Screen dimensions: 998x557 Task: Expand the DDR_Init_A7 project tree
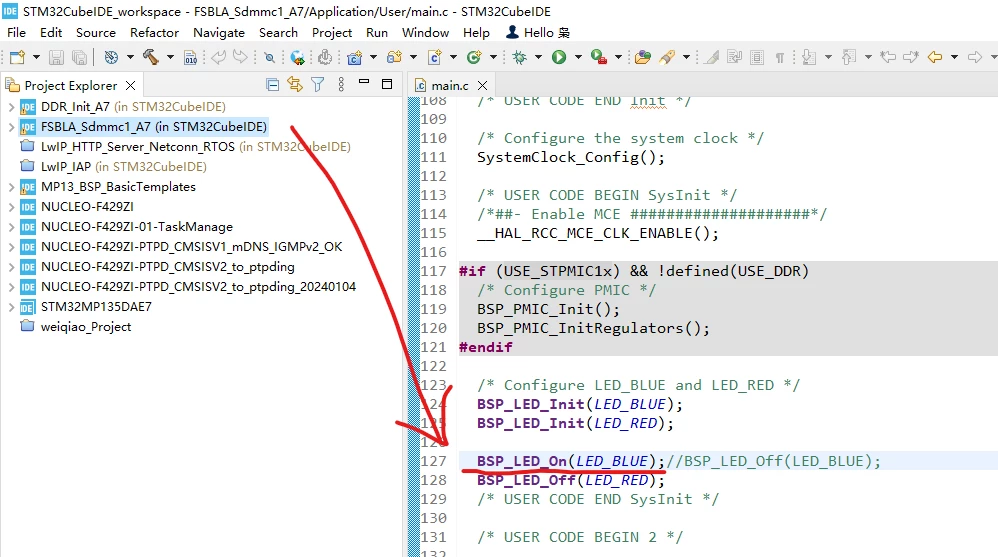click(11, 107)
